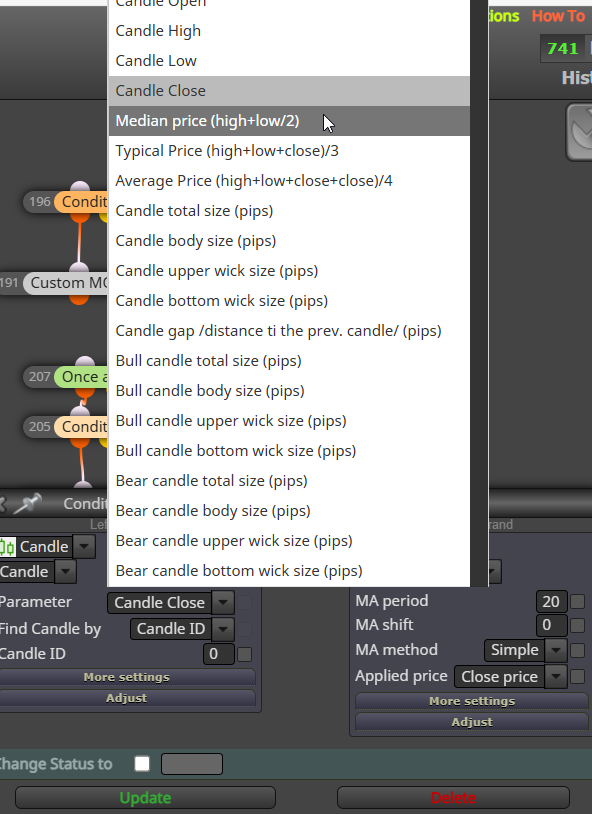Toggle the checkbox beside the Candle ID value
This screenshot has height=814, width=592.
tap(245, 654)
